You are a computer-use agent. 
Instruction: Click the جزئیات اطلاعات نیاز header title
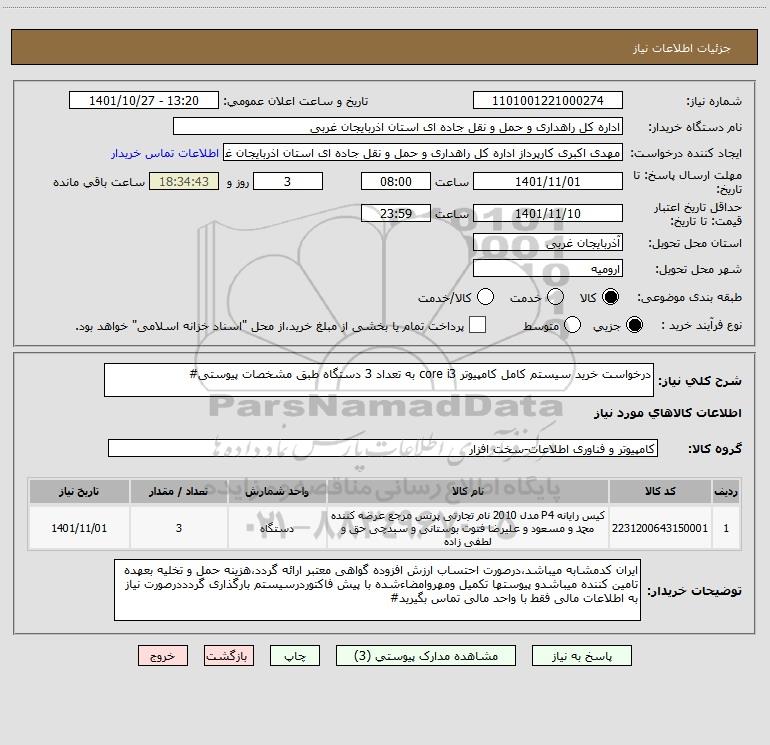682,48
